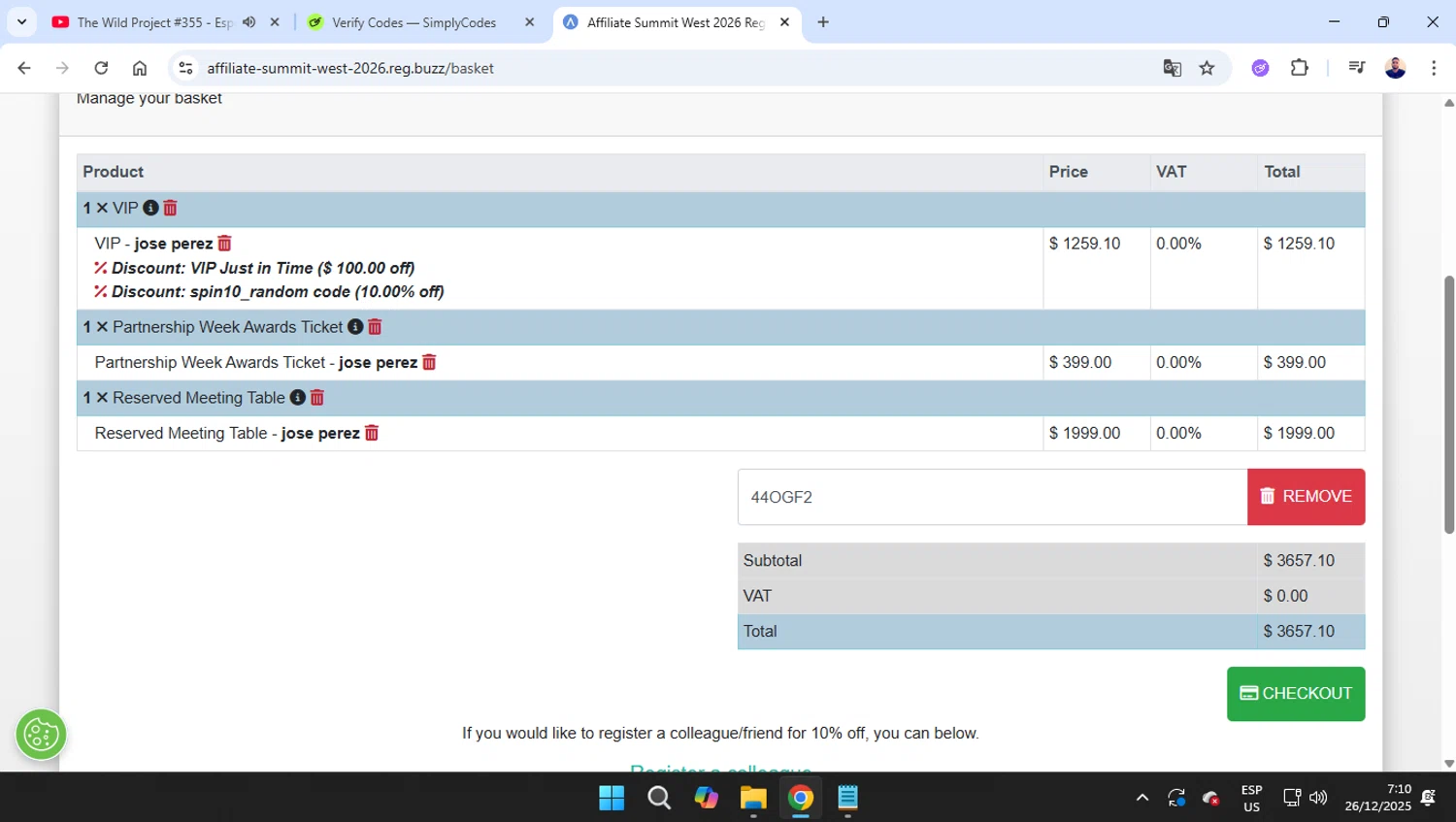1456x822 pixels.
Task: Open the browser home page
Action: click(140, 68)
